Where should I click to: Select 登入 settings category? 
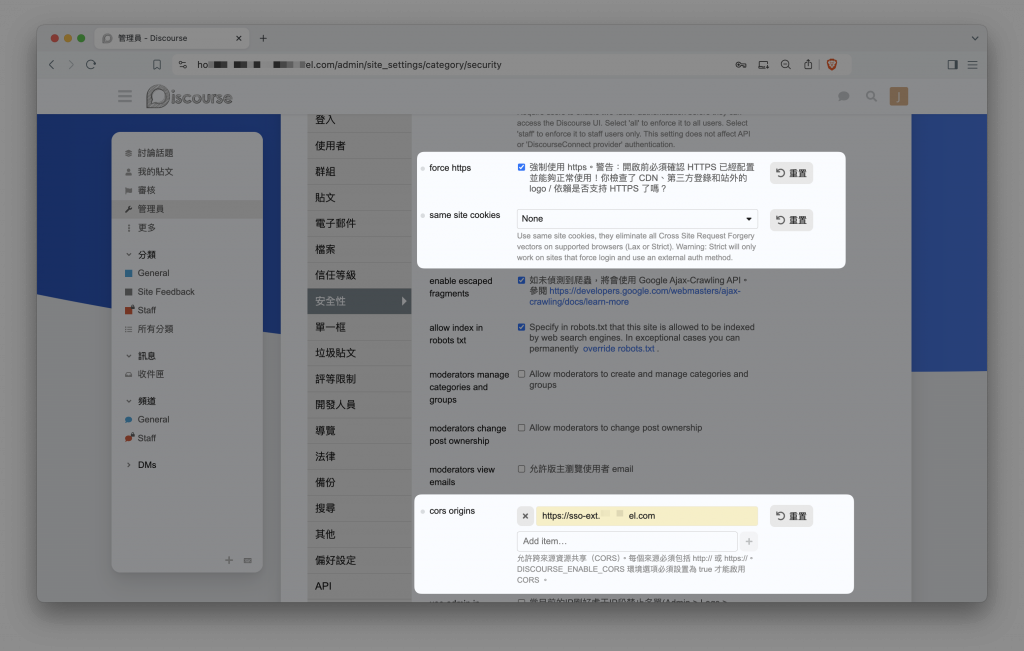coord(359,119)
